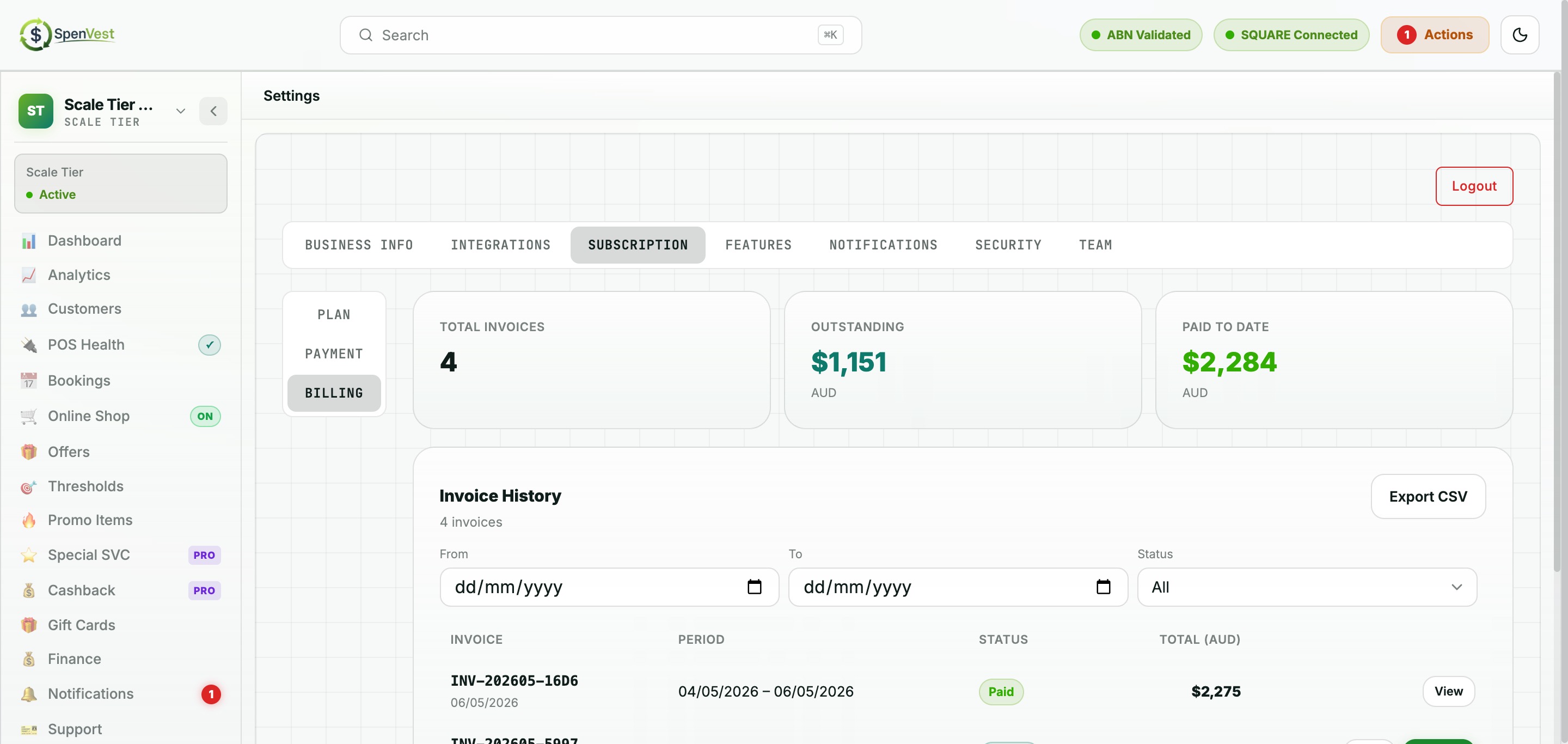Open the Dashboard chart icon

point(29,241)
